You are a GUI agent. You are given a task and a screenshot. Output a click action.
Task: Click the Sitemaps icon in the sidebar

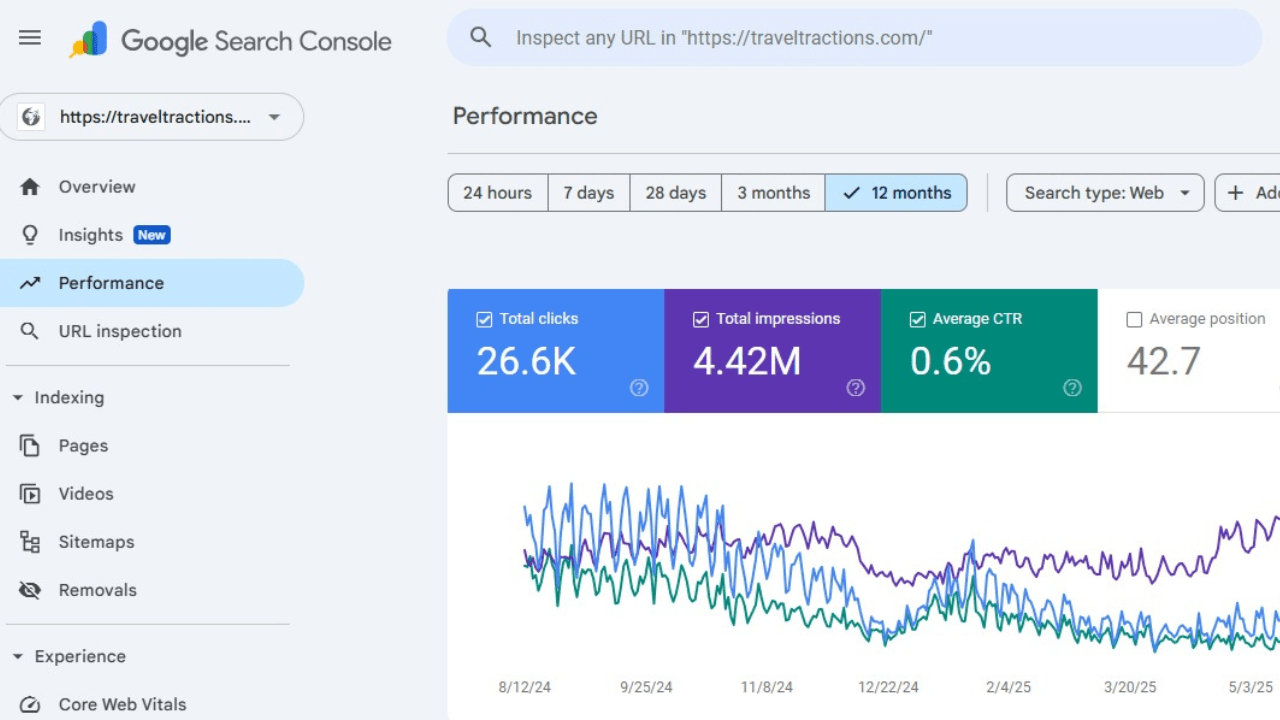pos(30,541)
